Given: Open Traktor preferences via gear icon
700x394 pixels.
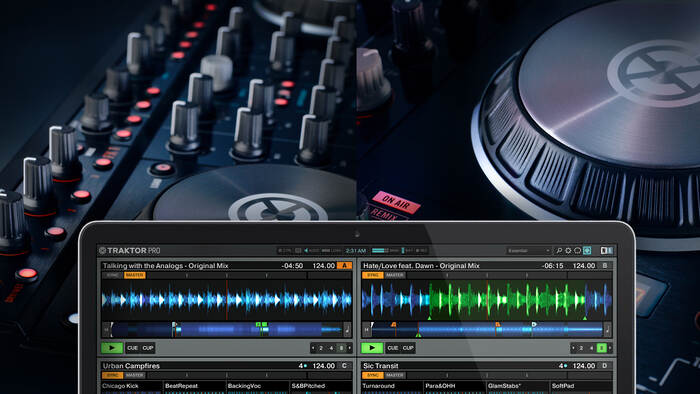Looking at the screenshot, I should tap(568, 251).
